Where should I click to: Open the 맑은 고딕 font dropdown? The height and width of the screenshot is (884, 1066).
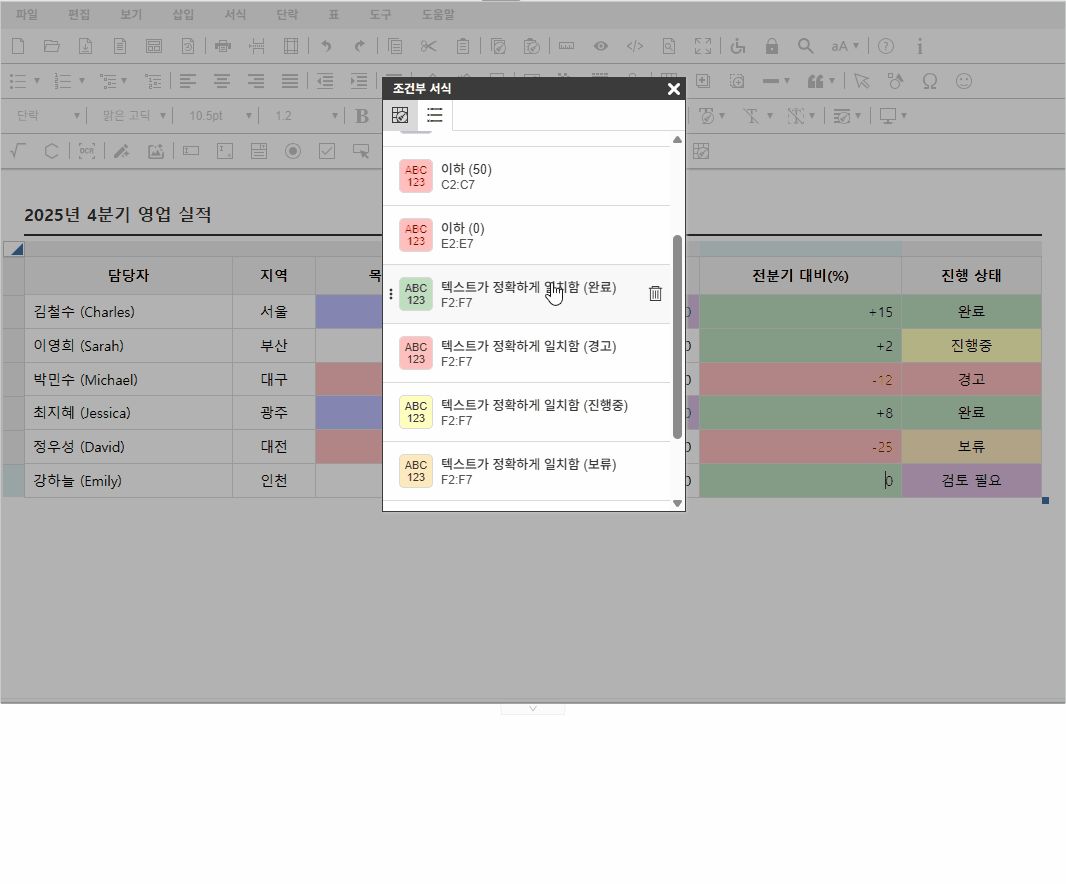128,116
